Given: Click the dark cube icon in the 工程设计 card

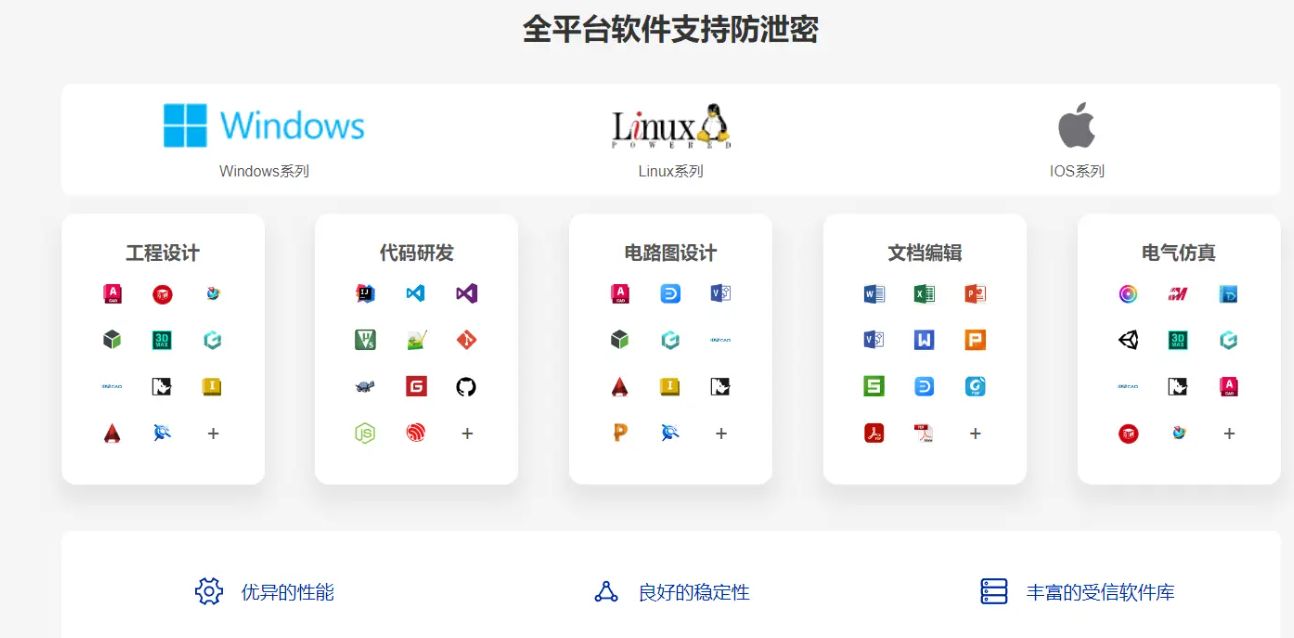Looking at the screenshot, I should 112,340.
